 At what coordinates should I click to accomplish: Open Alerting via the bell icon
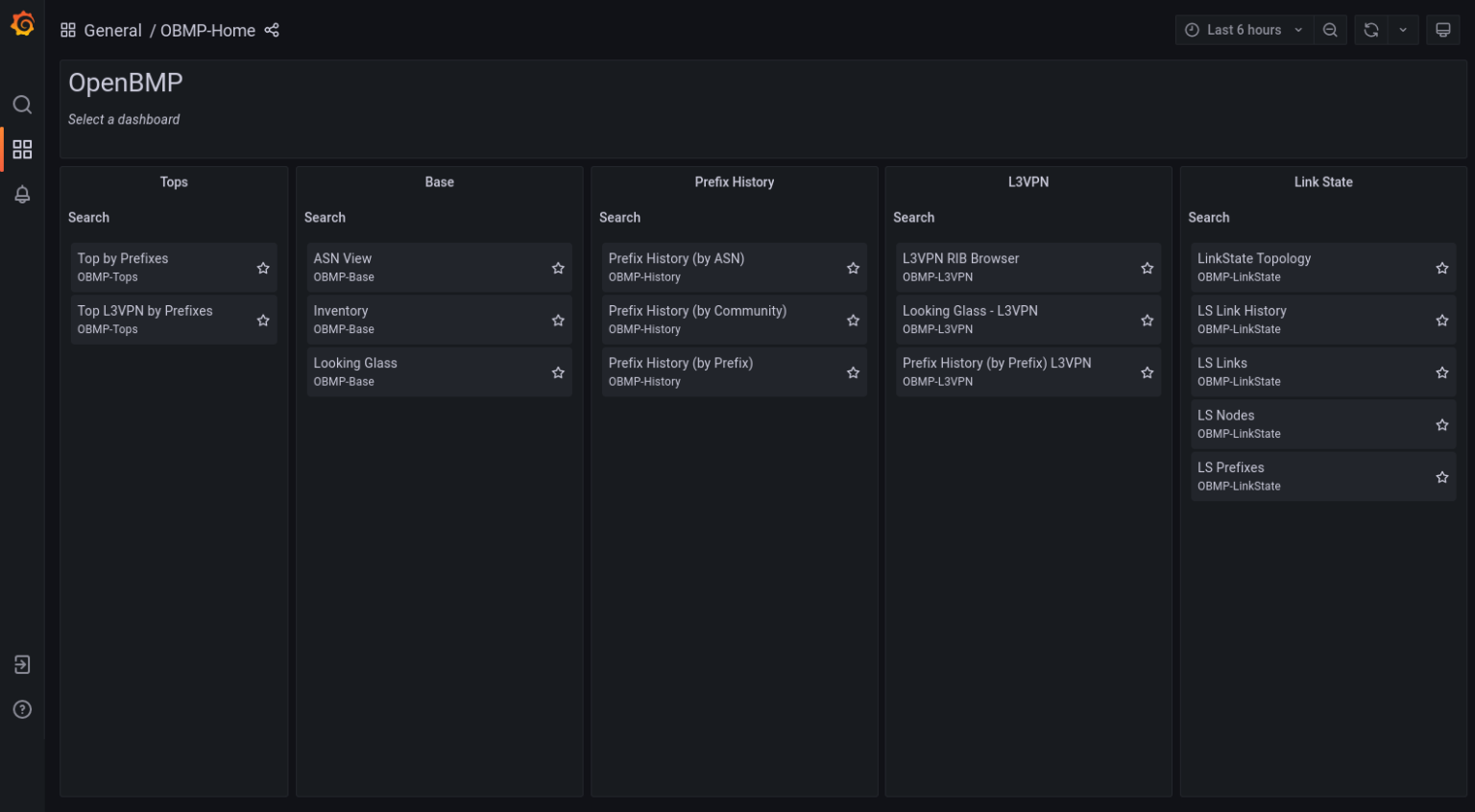click(22, 194)
